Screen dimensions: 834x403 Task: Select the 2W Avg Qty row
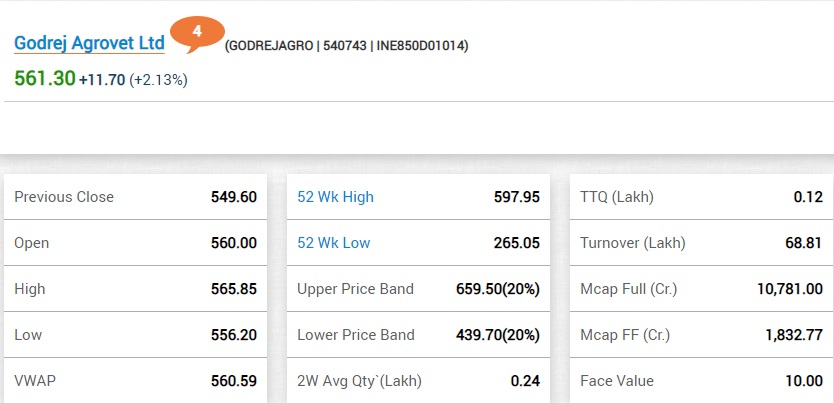418,381
